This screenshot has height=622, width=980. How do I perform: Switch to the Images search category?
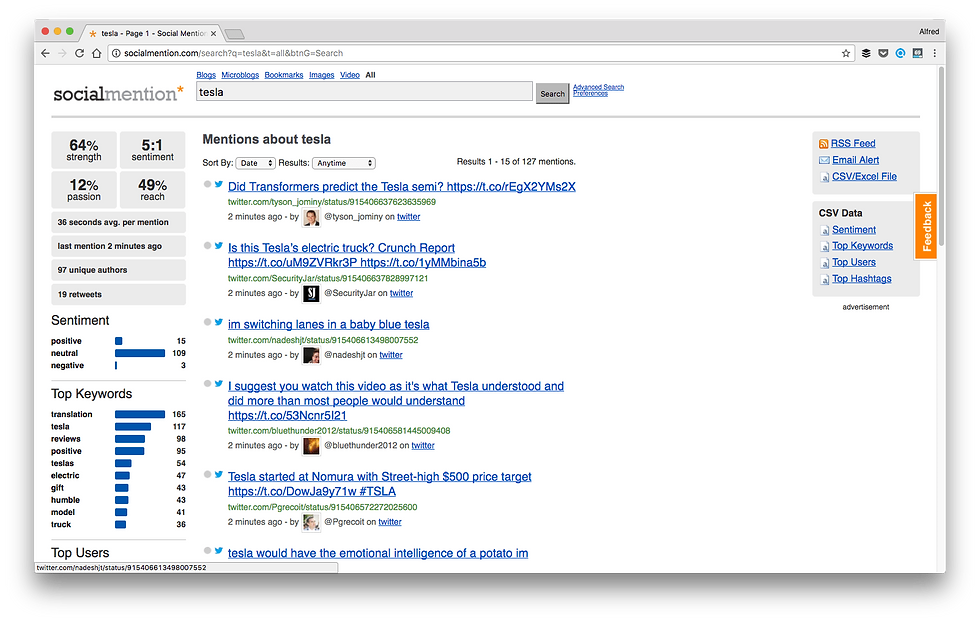pos(321,75)
